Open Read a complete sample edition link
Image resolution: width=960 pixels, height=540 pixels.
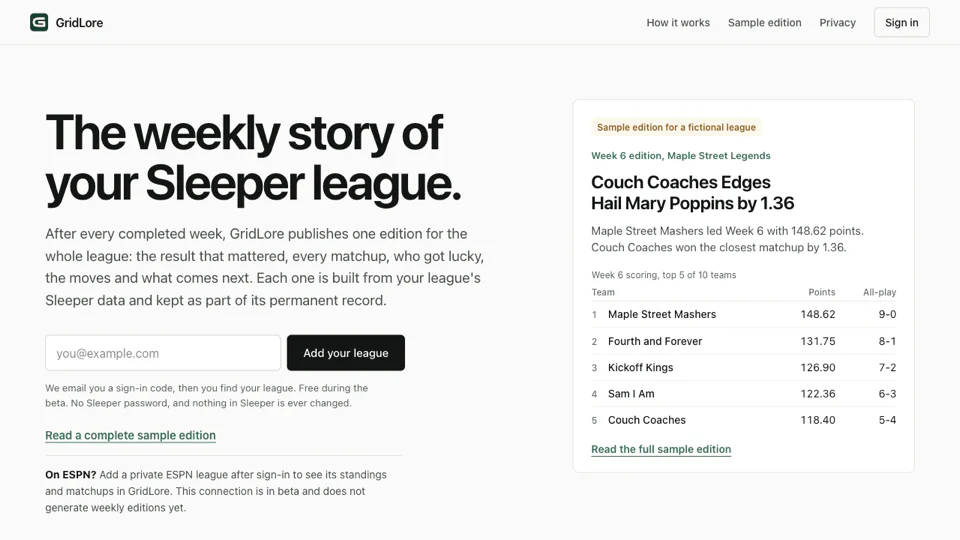130,435
